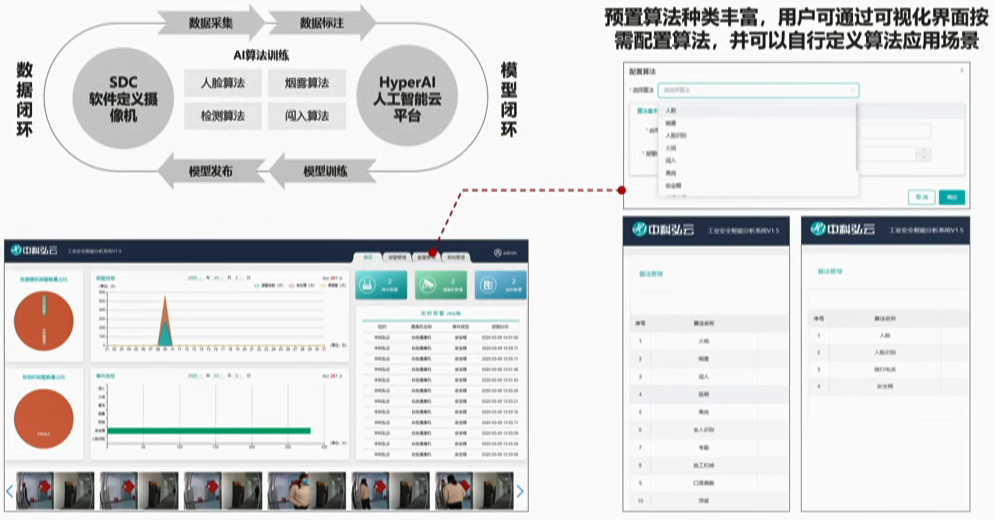Open the day dropdown in event type chart
994x520 pixels.
pos(240,375)
